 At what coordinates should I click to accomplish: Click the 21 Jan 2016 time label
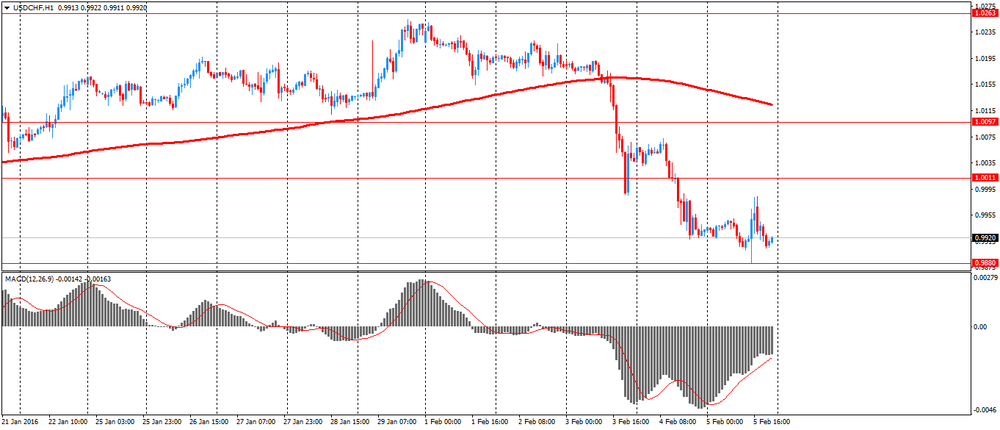pos(20,422)
